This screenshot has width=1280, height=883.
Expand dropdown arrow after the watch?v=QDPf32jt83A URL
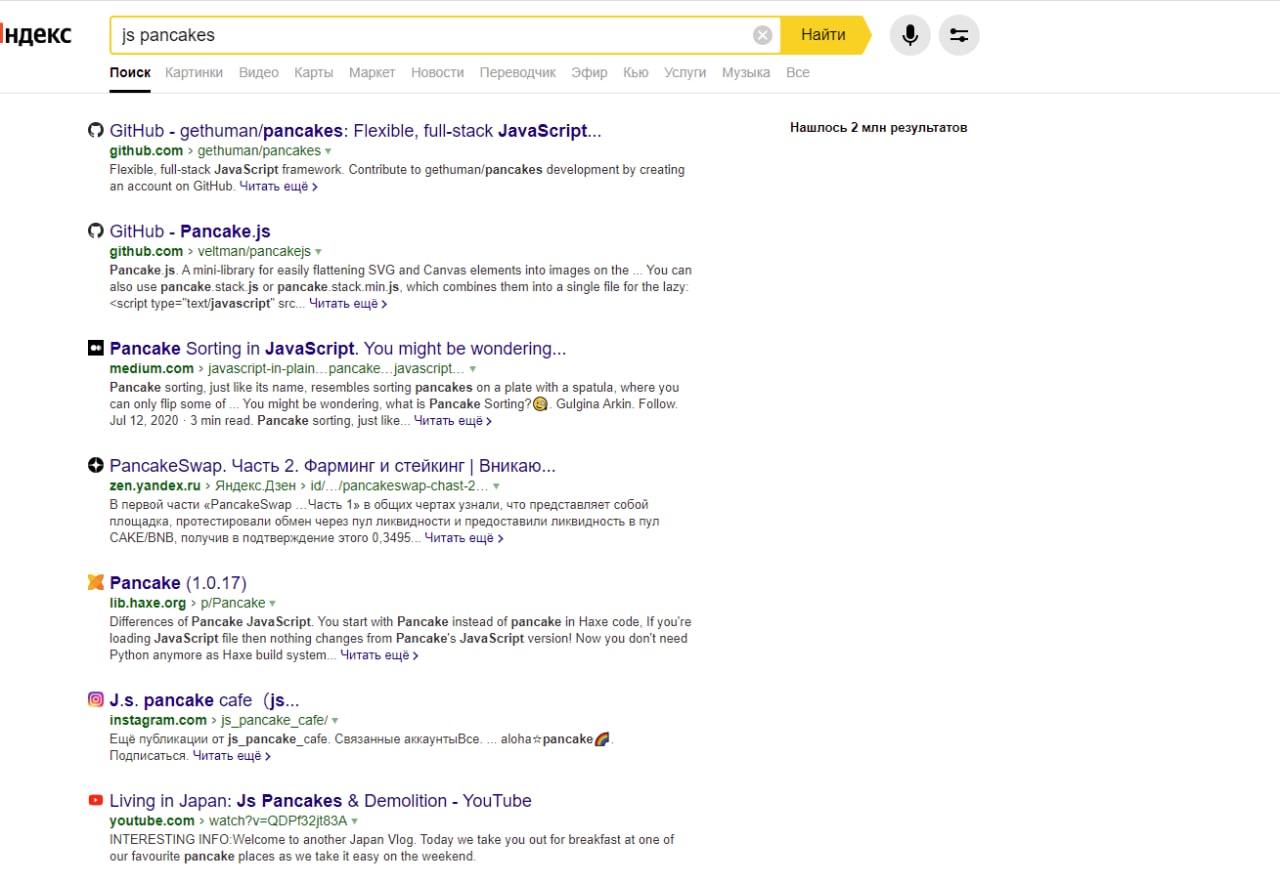pyautogui.click(x=354, y=822)
